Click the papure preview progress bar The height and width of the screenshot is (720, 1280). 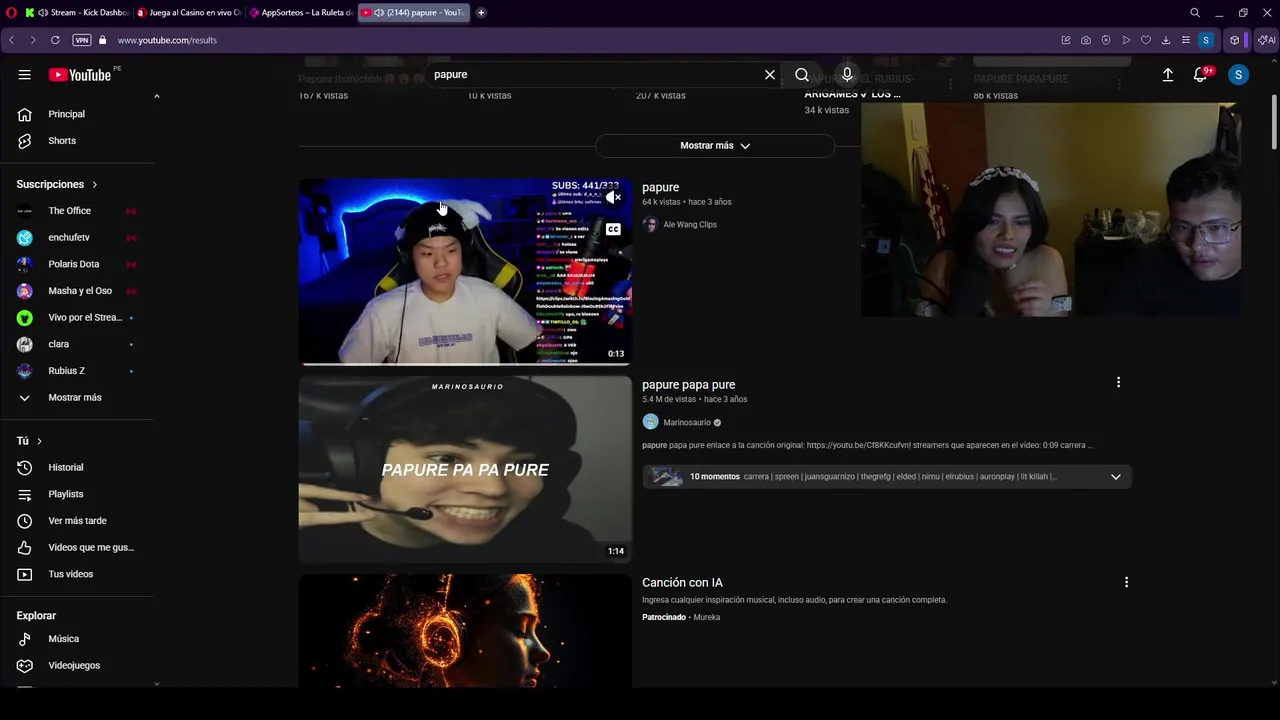(x=465, y=363)
